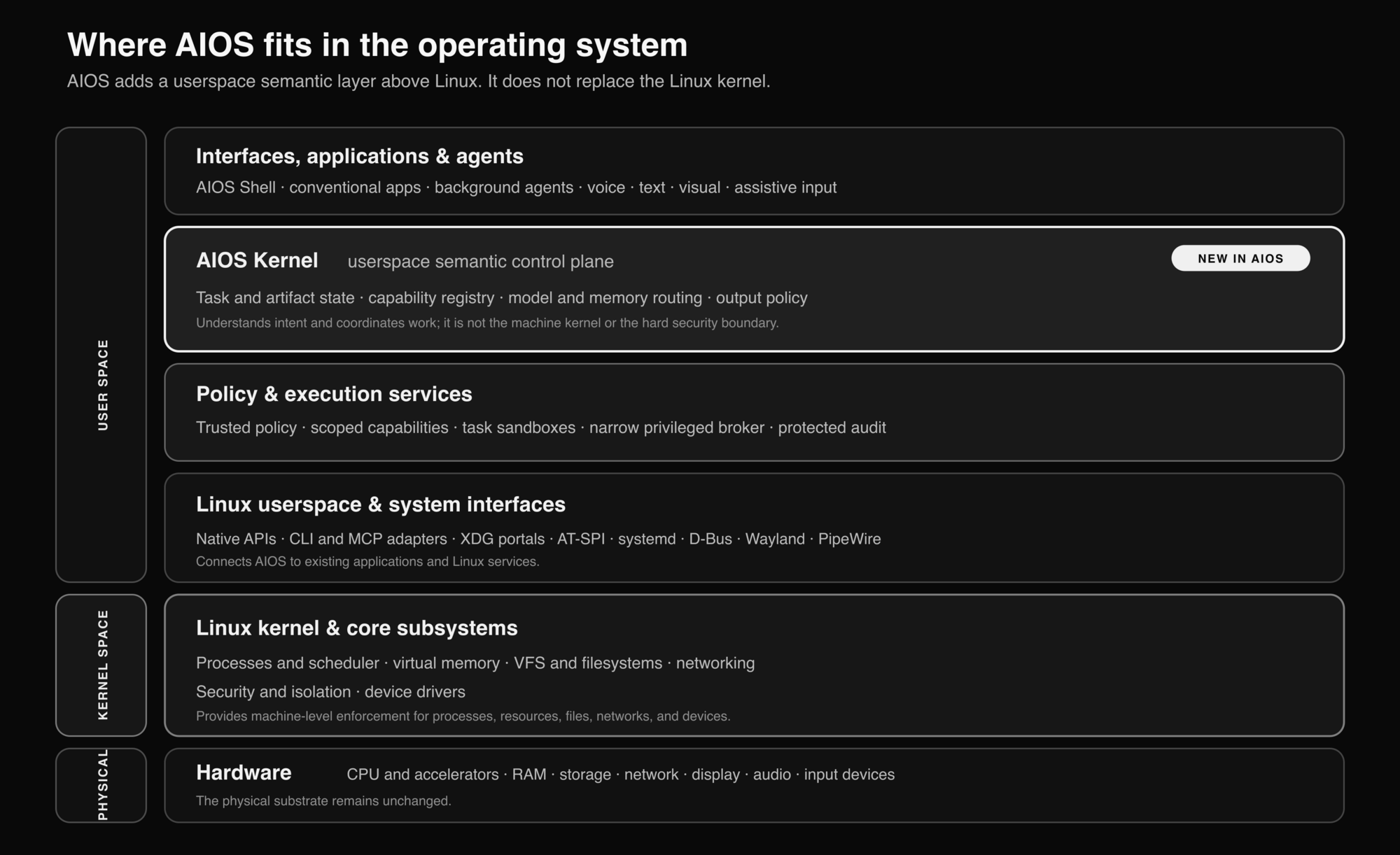Click line 'CPU and accelerators · RAM · storage'
Screen dimensions: 1400x855
[620, 775]
